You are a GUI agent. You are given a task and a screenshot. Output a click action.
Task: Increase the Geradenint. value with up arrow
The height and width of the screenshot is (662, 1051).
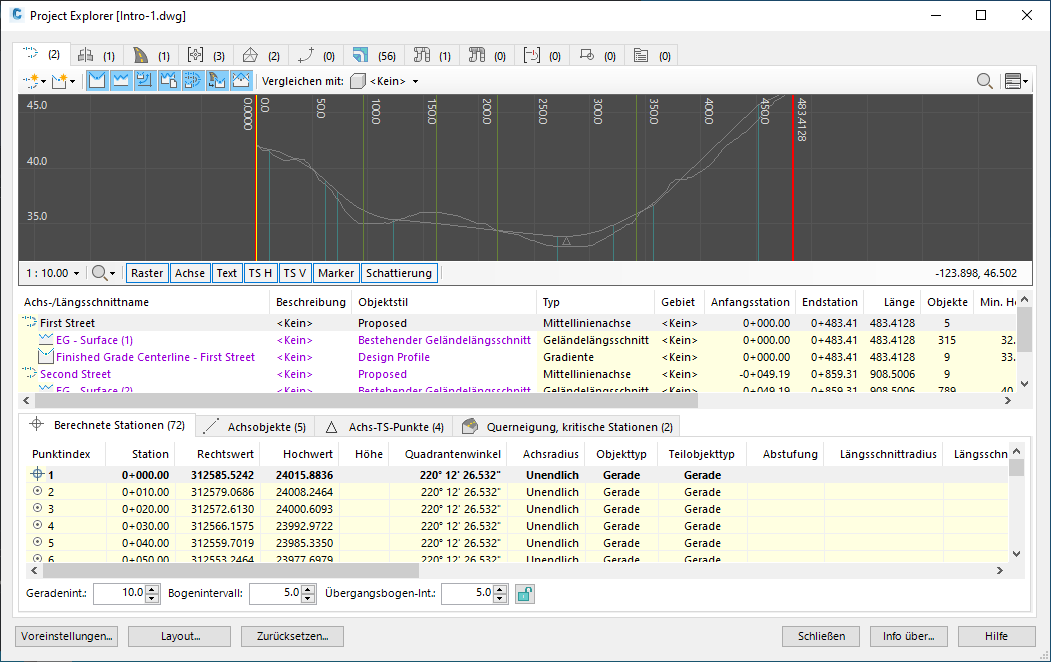point(153,589)
